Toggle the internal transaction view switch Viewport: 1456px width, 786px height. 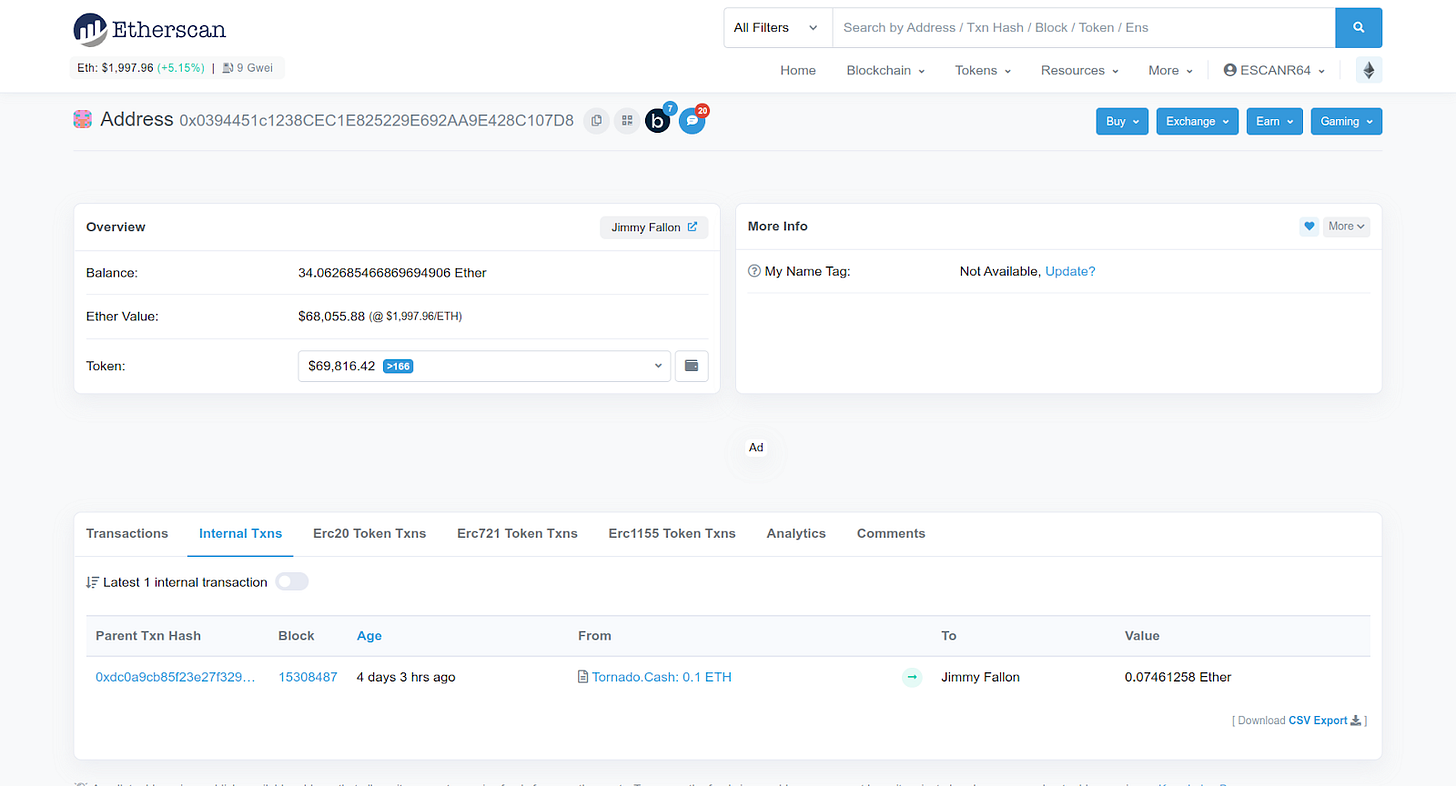coord(292,582)
